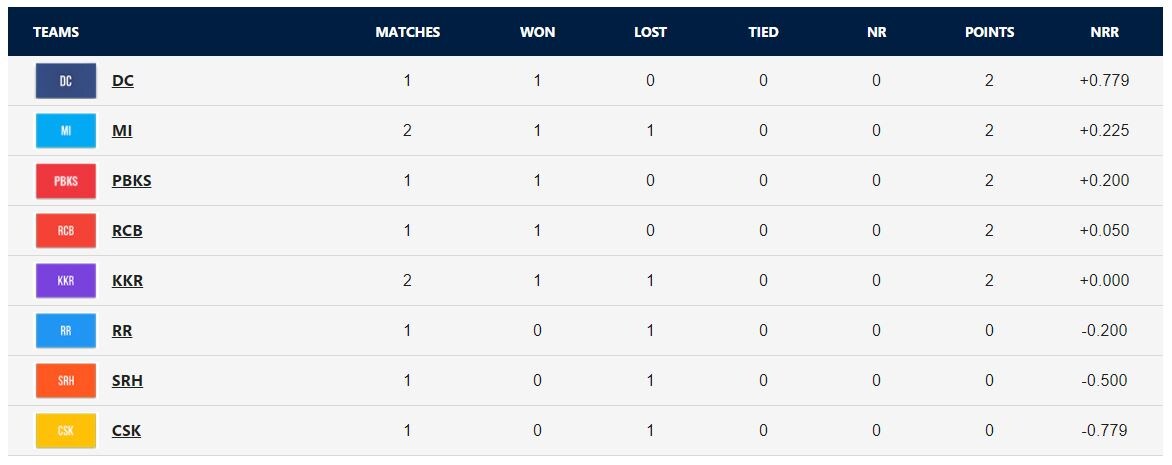Open the MI team link
The image size is (1172, 465).
(x=122, y=131)
